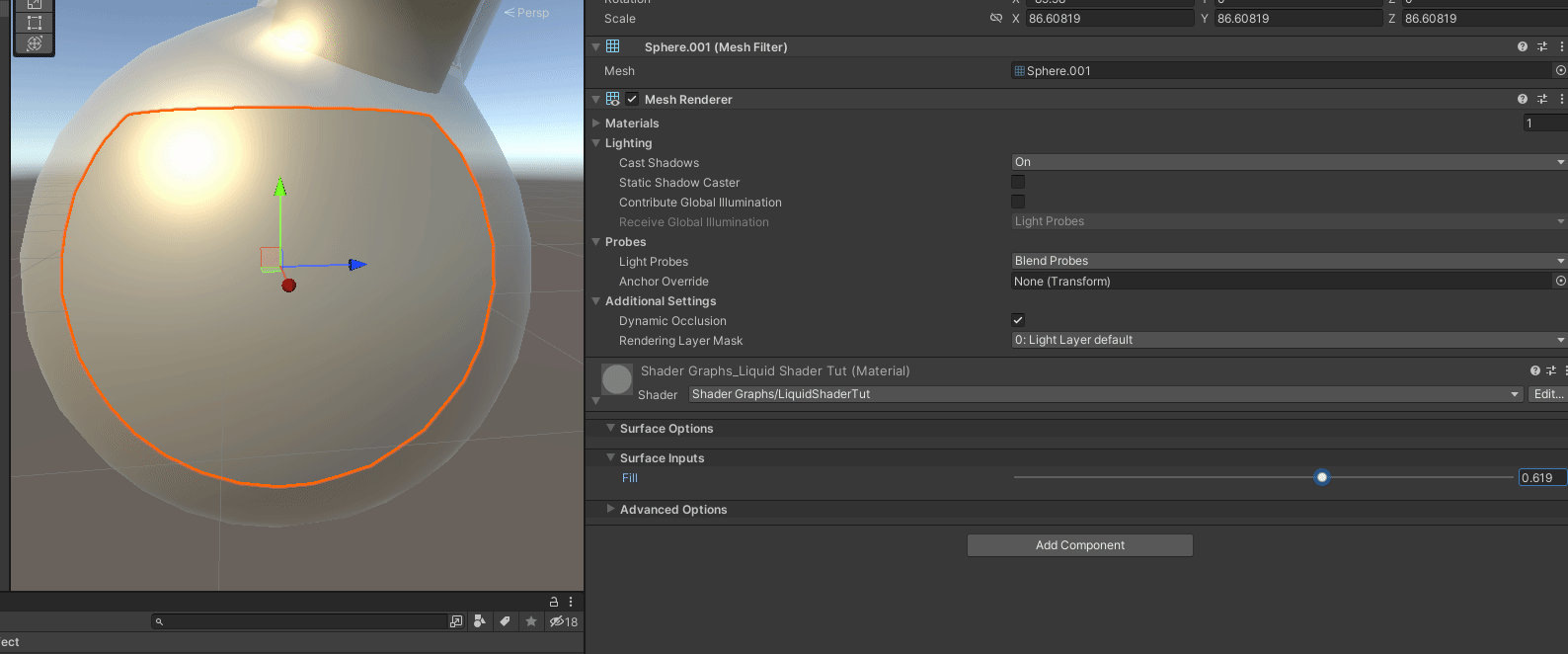Collapse the Sphere.001 Mesh Filter component
Image resolution: width=1568 pixels, height=654 pixels.
click(595, 46)
